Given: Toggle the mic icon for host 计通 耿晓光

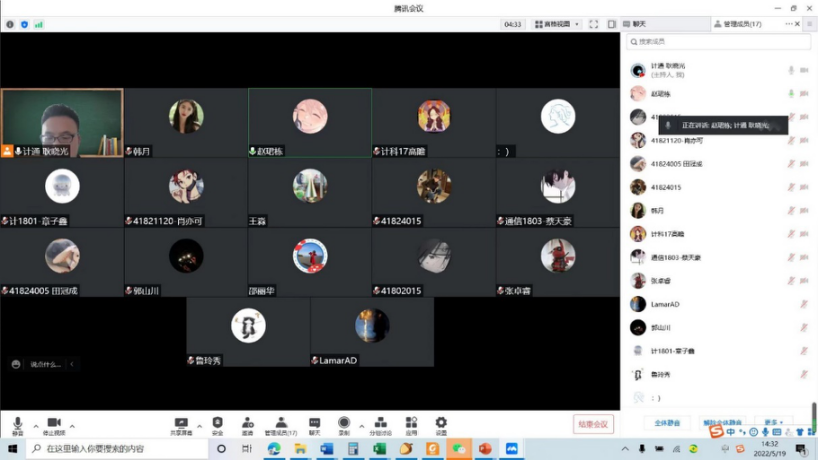Looking at the screenshot, I should [791, 70].
